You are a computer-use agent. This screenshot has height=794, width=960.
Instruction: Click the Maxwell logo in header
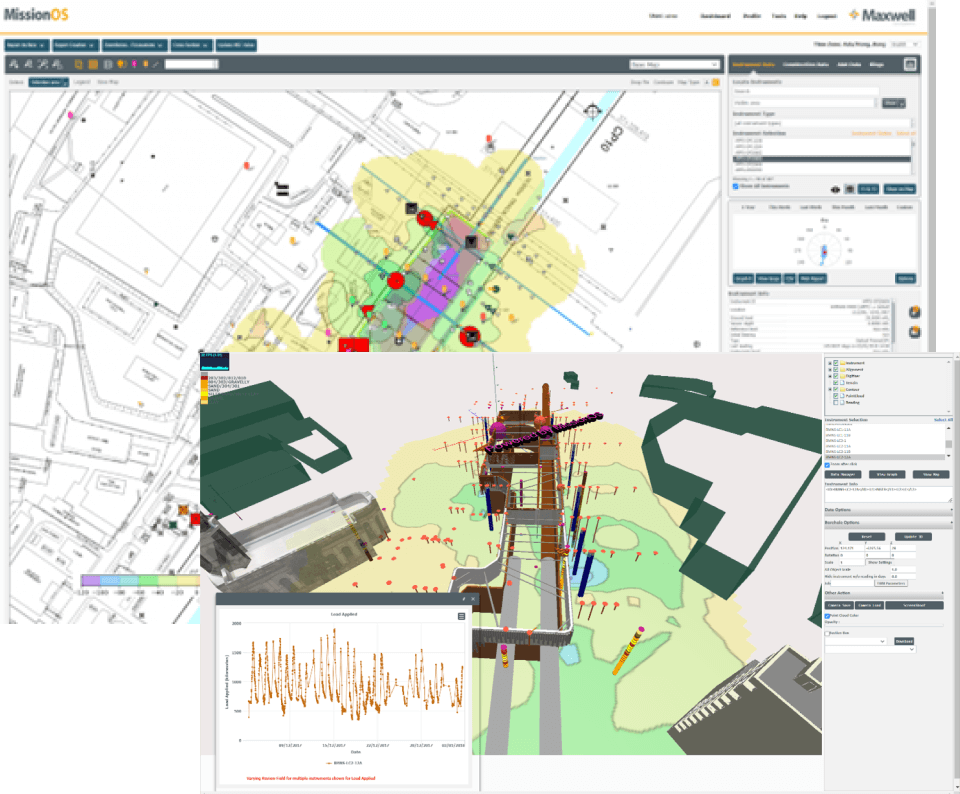click(x=882, y=15)
